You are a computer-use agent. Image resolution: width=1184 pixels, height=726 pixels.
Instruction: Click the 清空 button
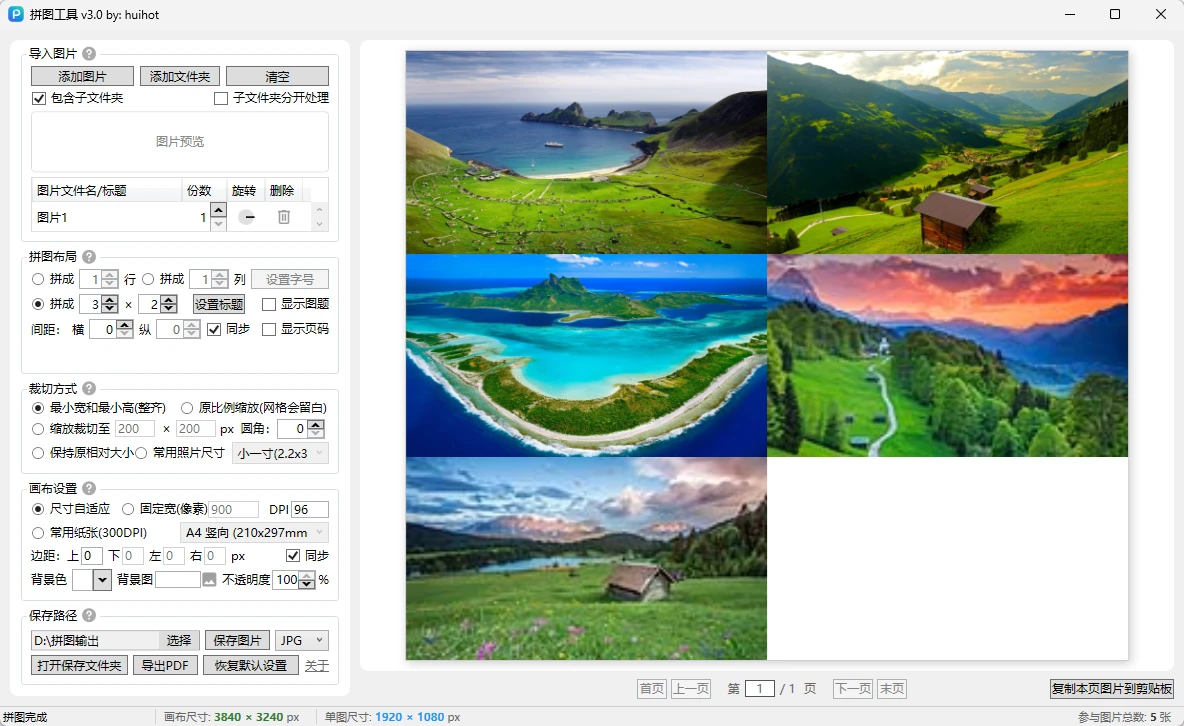click(277, 76)
